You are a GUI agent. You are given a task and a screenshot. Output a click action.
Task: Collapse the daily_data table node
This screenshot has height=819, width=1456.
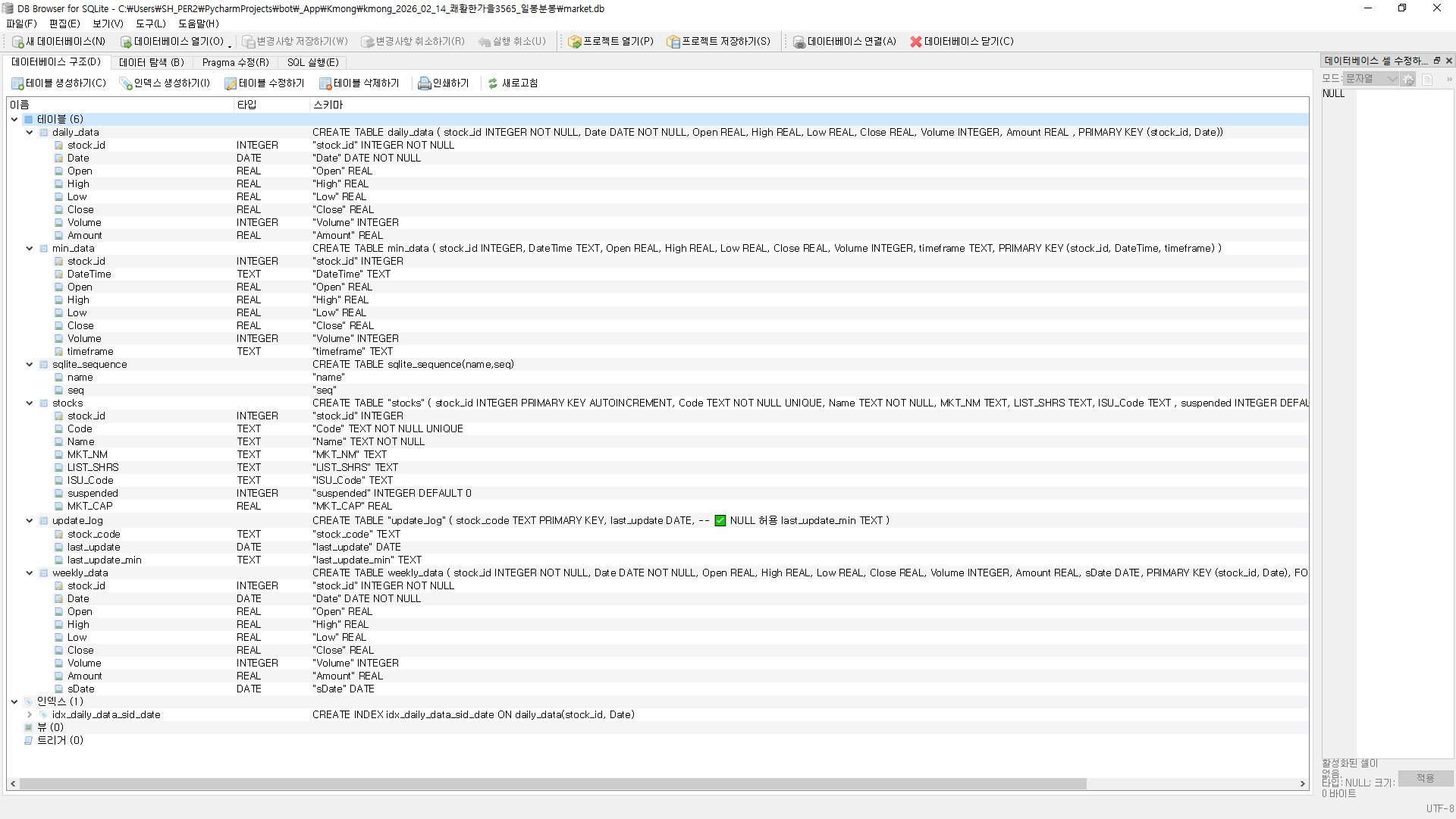tap(30, 133)
